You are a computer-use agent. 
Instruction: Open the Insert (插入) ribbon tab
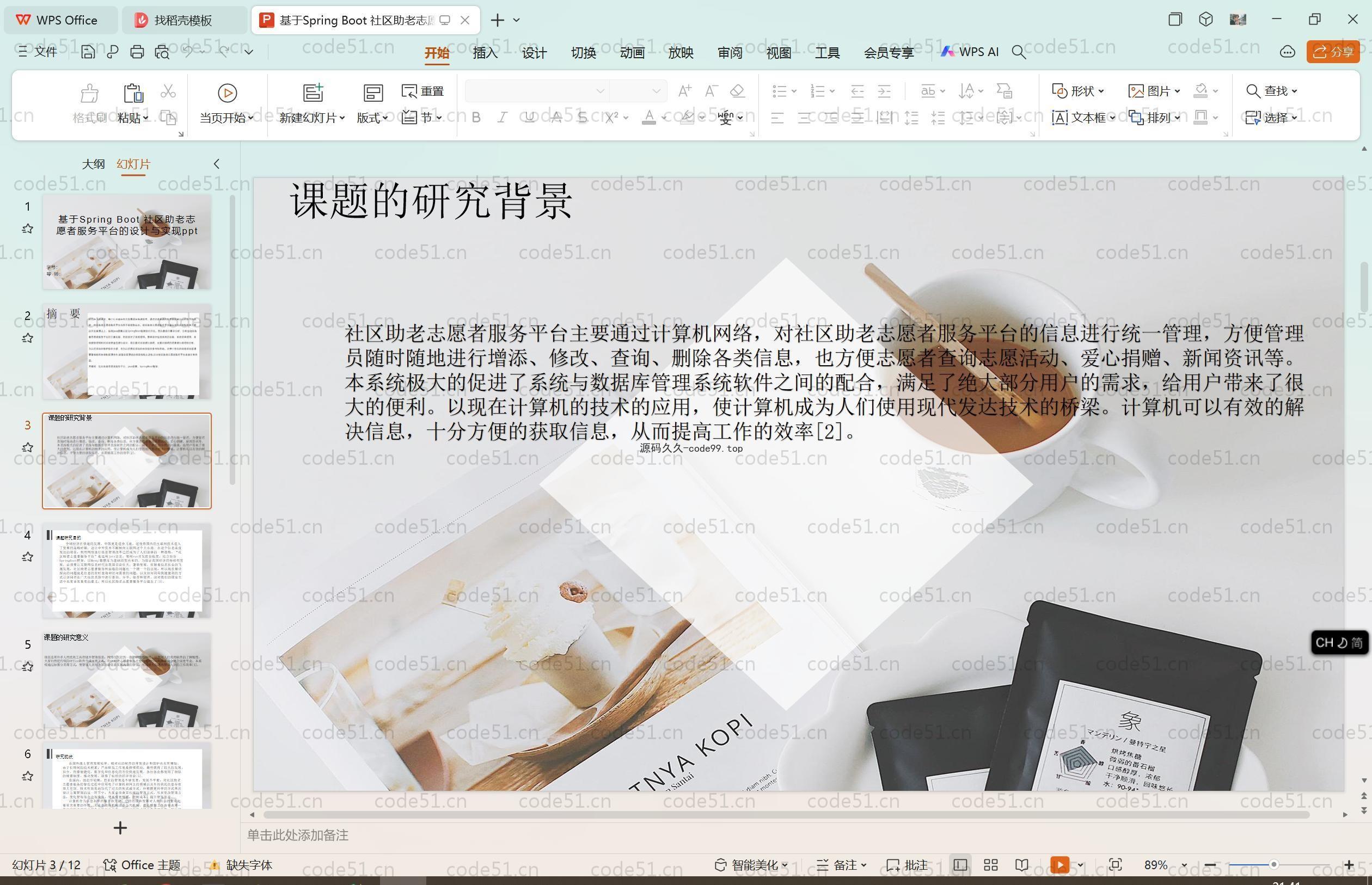click(485, 53)
